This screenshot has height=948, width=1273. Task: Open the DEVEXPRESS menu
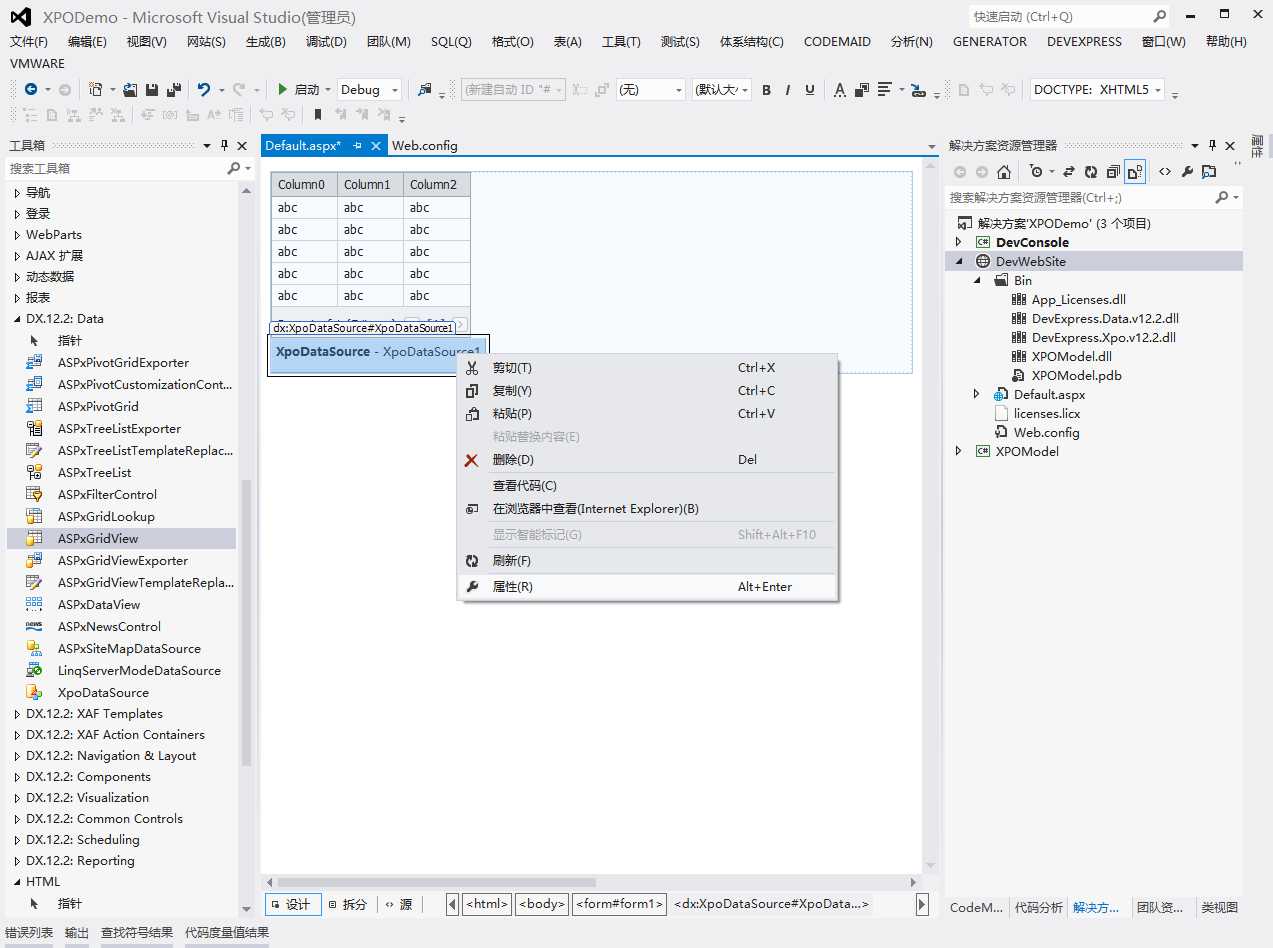coord(1084,41)
